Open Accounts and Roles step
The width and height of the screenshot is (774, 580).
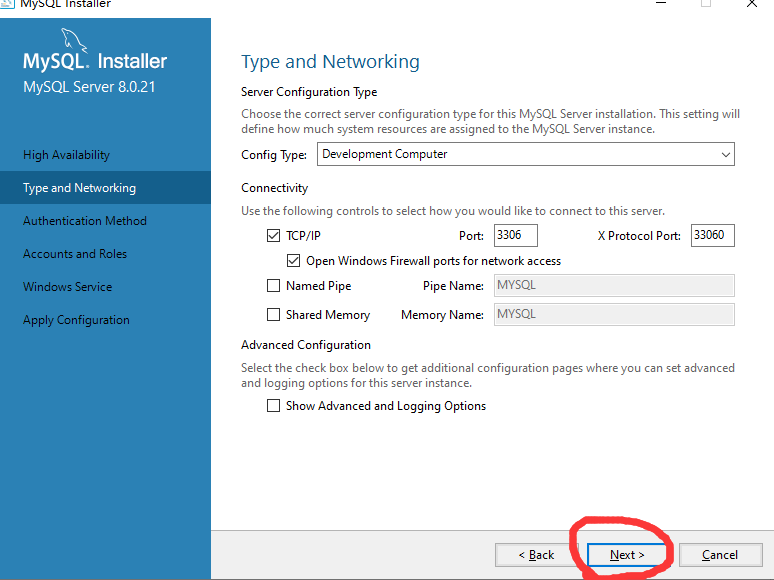click(x=75, y=254)
